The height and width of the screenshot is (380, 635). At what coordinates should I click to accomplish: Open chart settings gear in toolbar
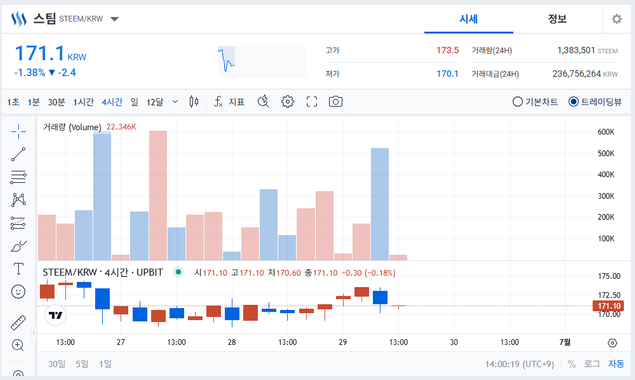click(288, 102)
